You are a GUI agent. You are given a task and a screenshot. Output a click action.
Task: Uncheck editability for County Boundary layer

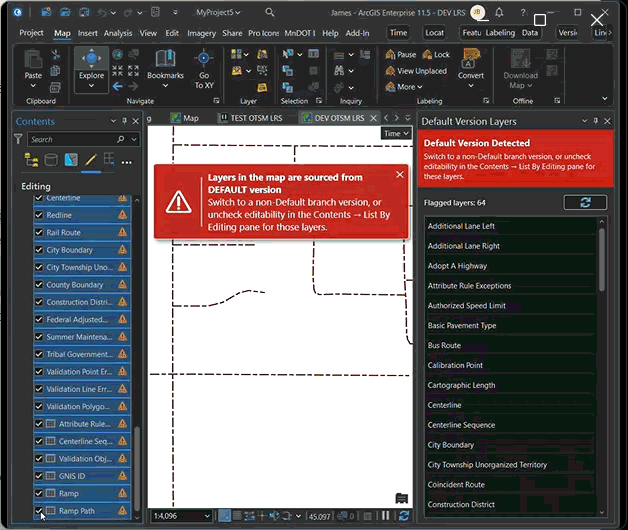pos(39,284)
